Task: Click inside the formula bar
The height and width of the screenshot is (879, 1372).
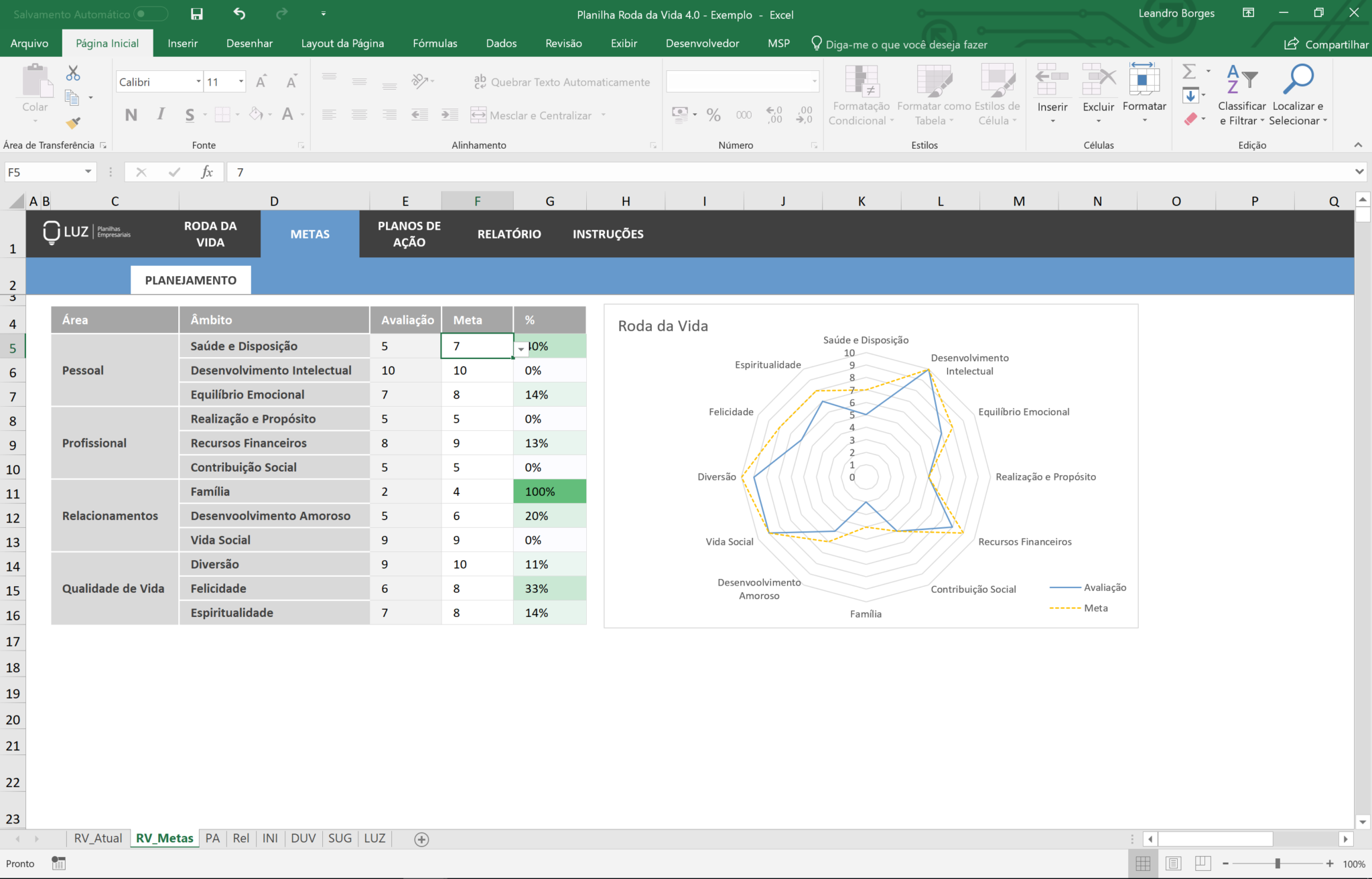Action: (x=469, y=172)
